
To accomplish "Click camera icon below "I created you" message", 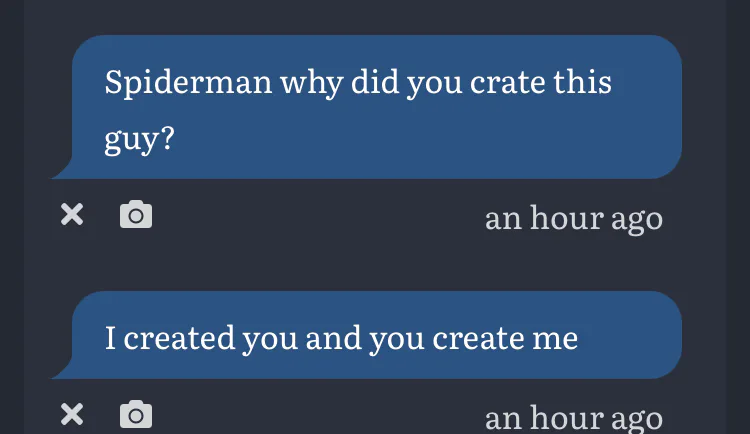I will (136, 414).
